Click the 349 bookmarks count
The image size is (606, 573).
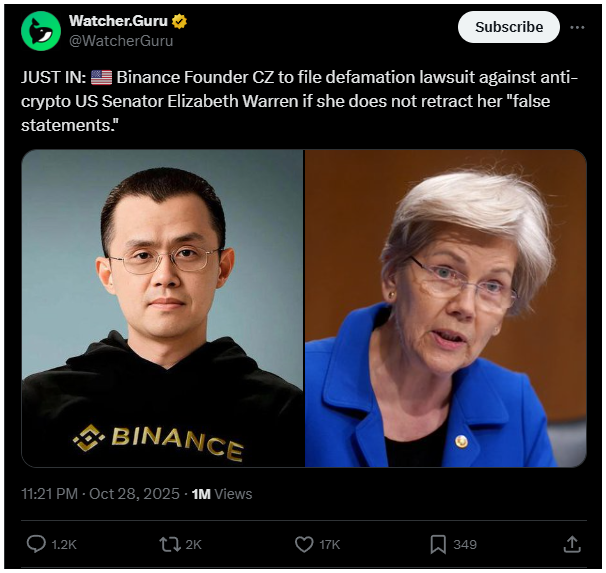[x=465, y=545]
